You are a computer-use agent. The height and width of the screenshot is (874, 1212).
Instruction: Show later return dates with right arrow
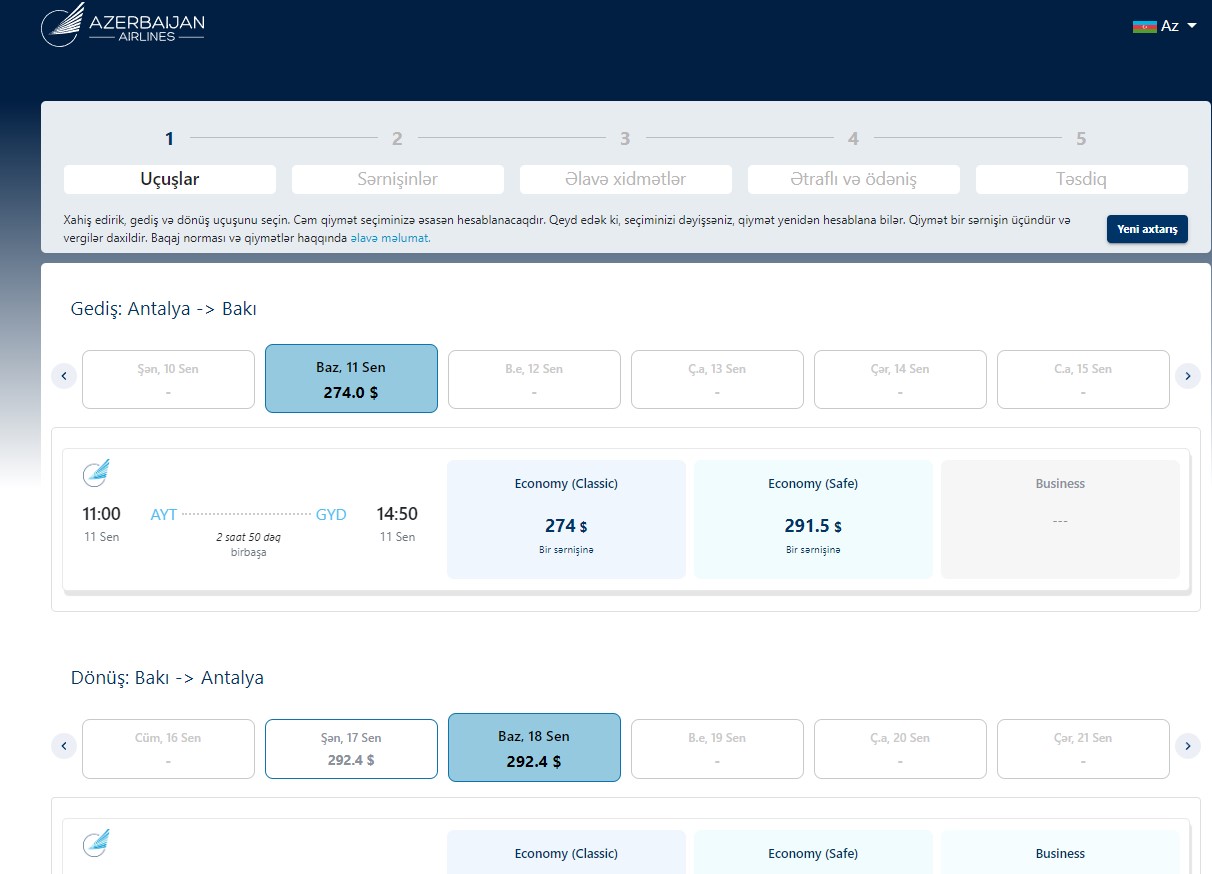tap(1187, 746)
